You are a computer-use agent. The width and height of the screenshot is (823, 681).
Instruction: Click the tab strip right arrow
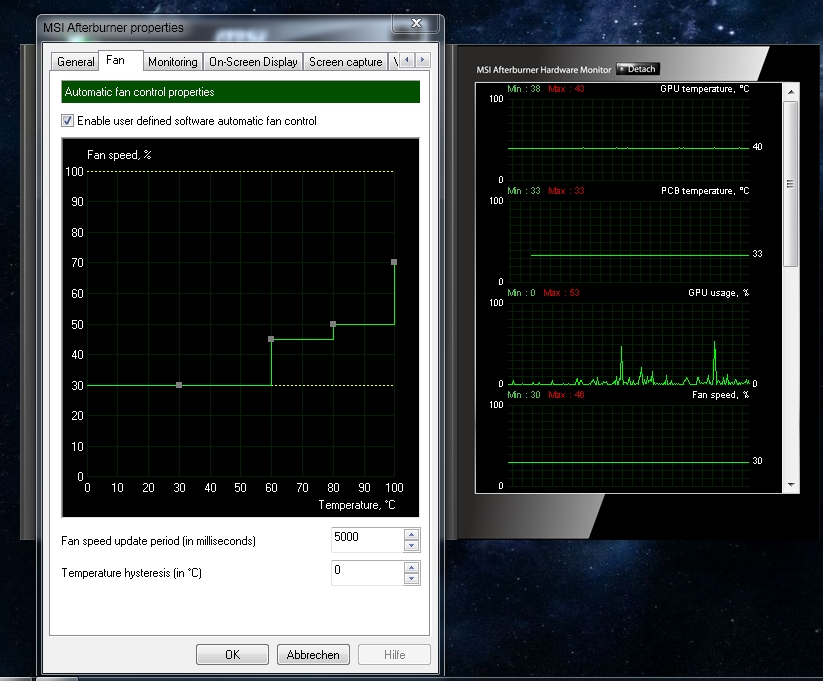click(x=423, y=60)
